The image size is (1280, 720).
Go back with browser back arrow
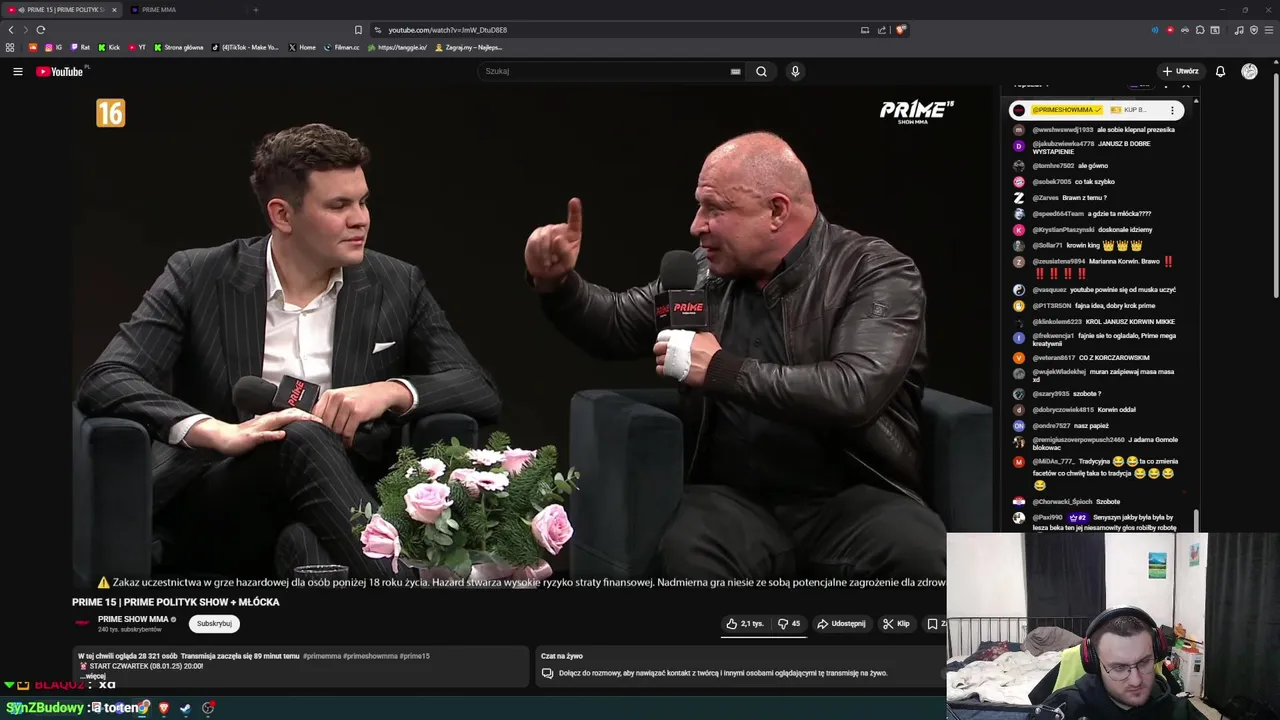coord(11,30)
